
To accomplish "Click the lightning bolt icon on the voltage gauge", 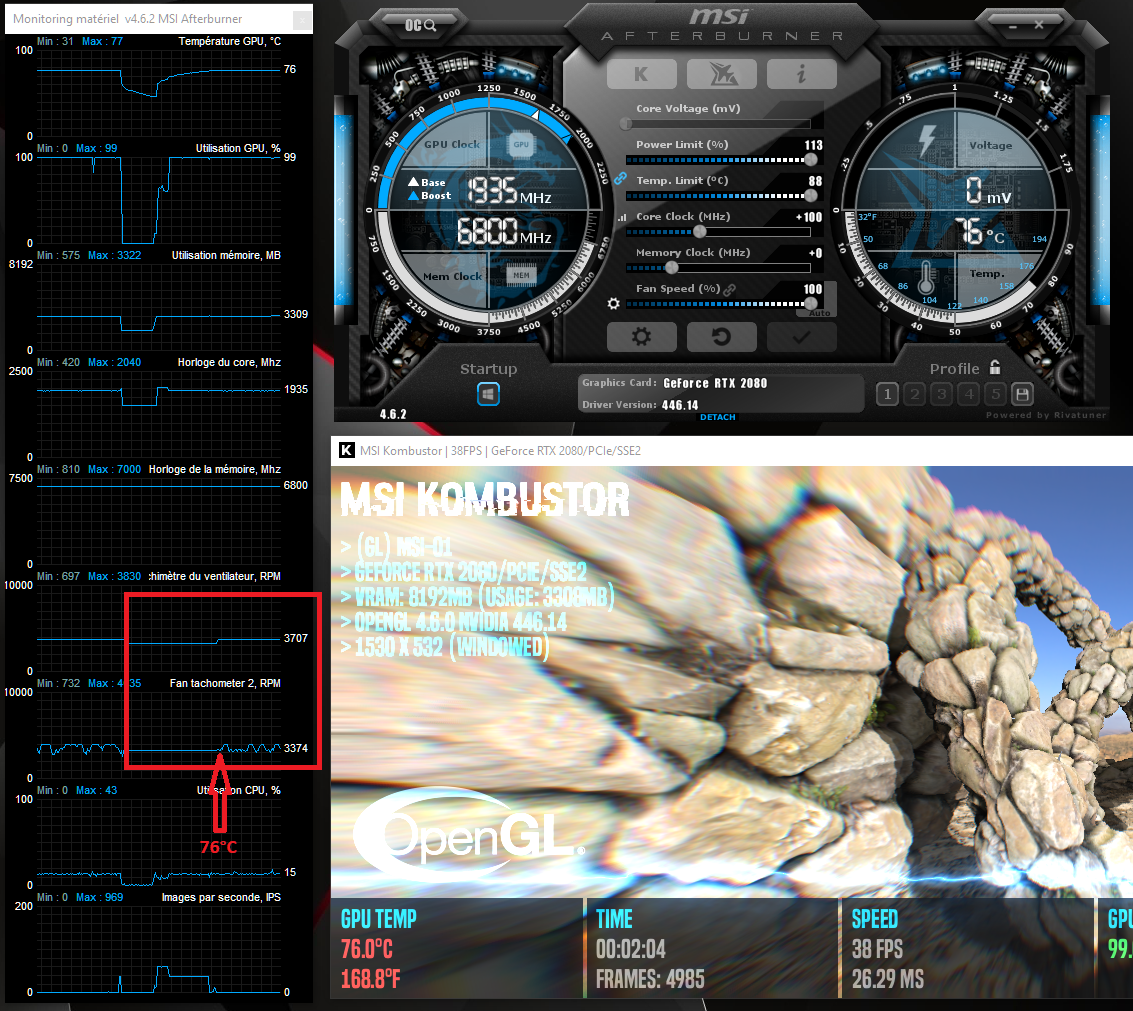I will click(927, 141).
